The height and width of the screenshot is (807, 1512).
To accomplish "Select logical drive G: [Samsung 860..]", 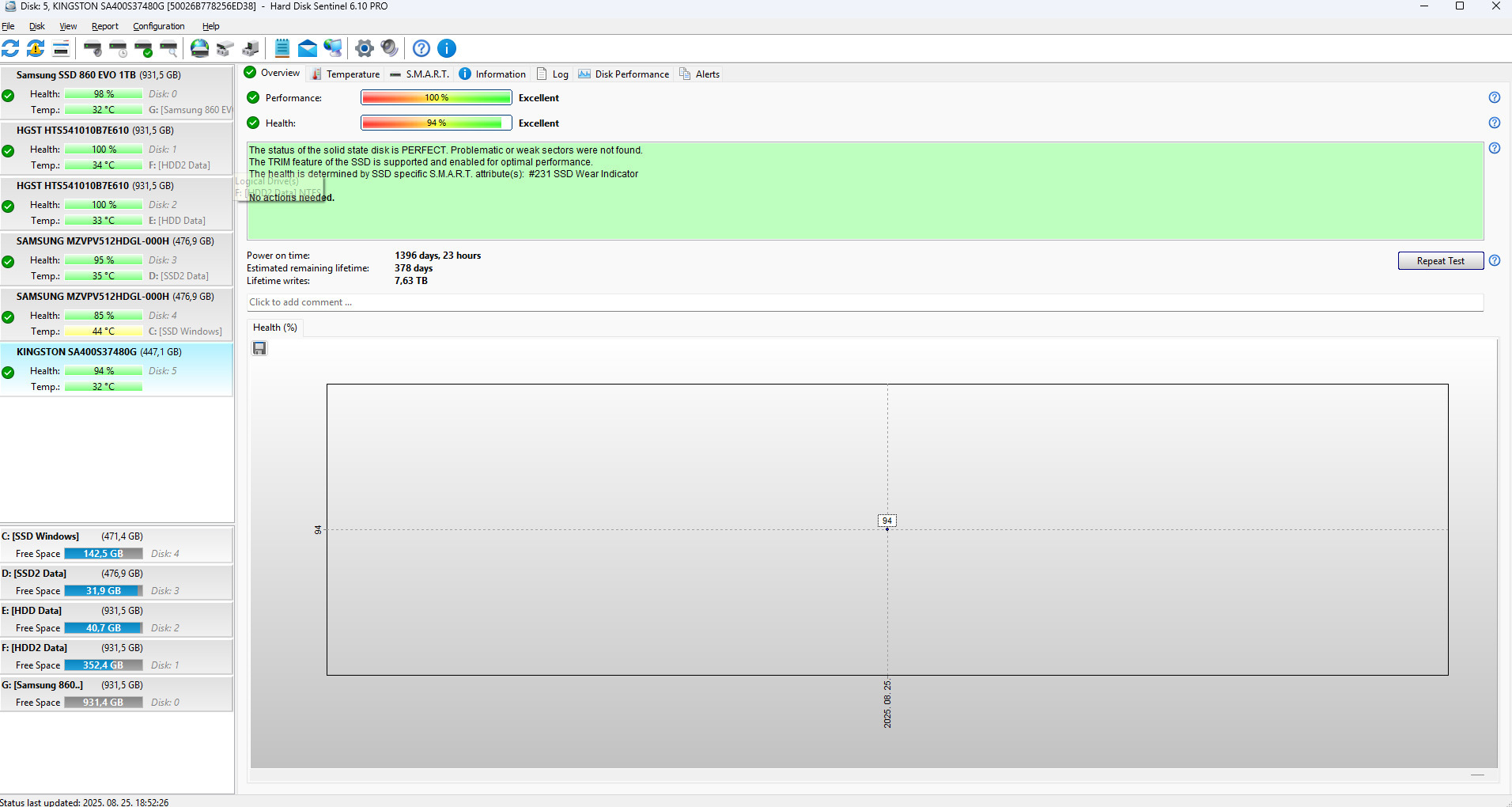I will (116, 693).
